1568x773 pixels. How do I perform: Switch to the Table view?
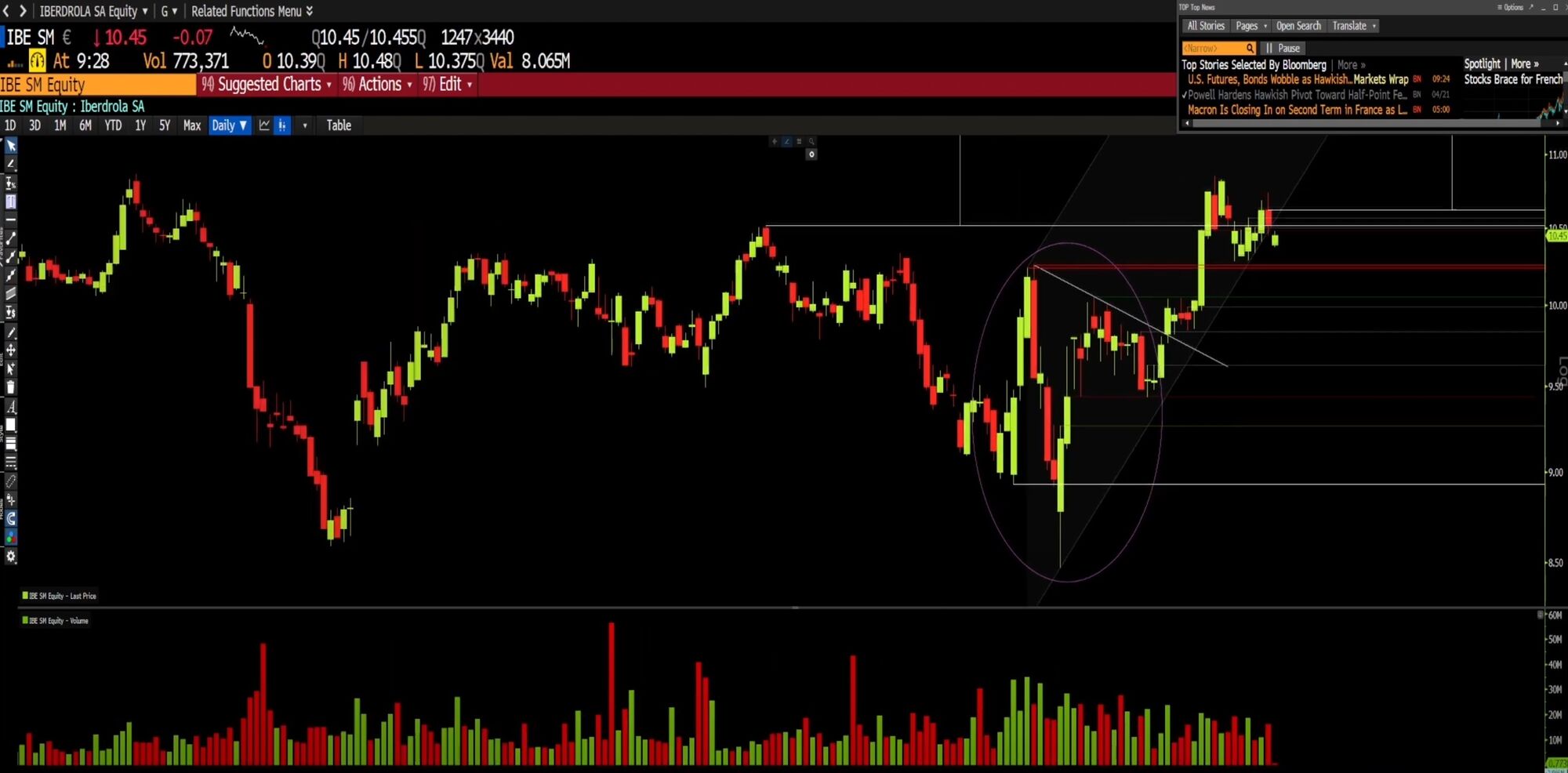(339, 125)
